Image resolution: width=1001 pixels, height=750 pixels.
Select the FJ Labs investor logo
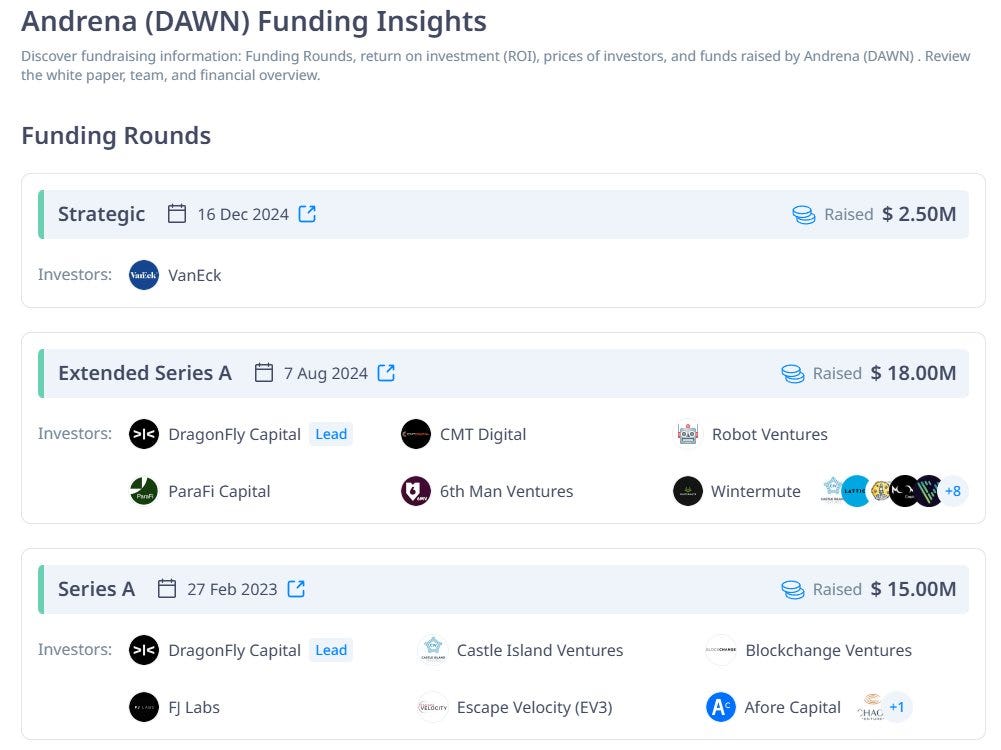point(144,707)
